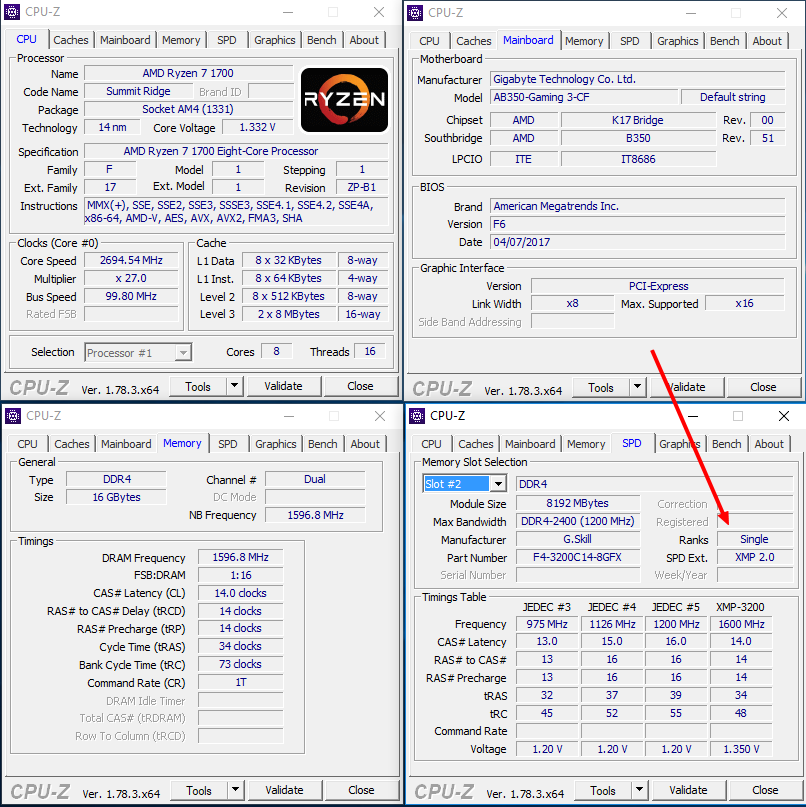Choose Bench tab in the SPD window
The width and height of the screenshot is (806, 807).
[x=727, y=444]
